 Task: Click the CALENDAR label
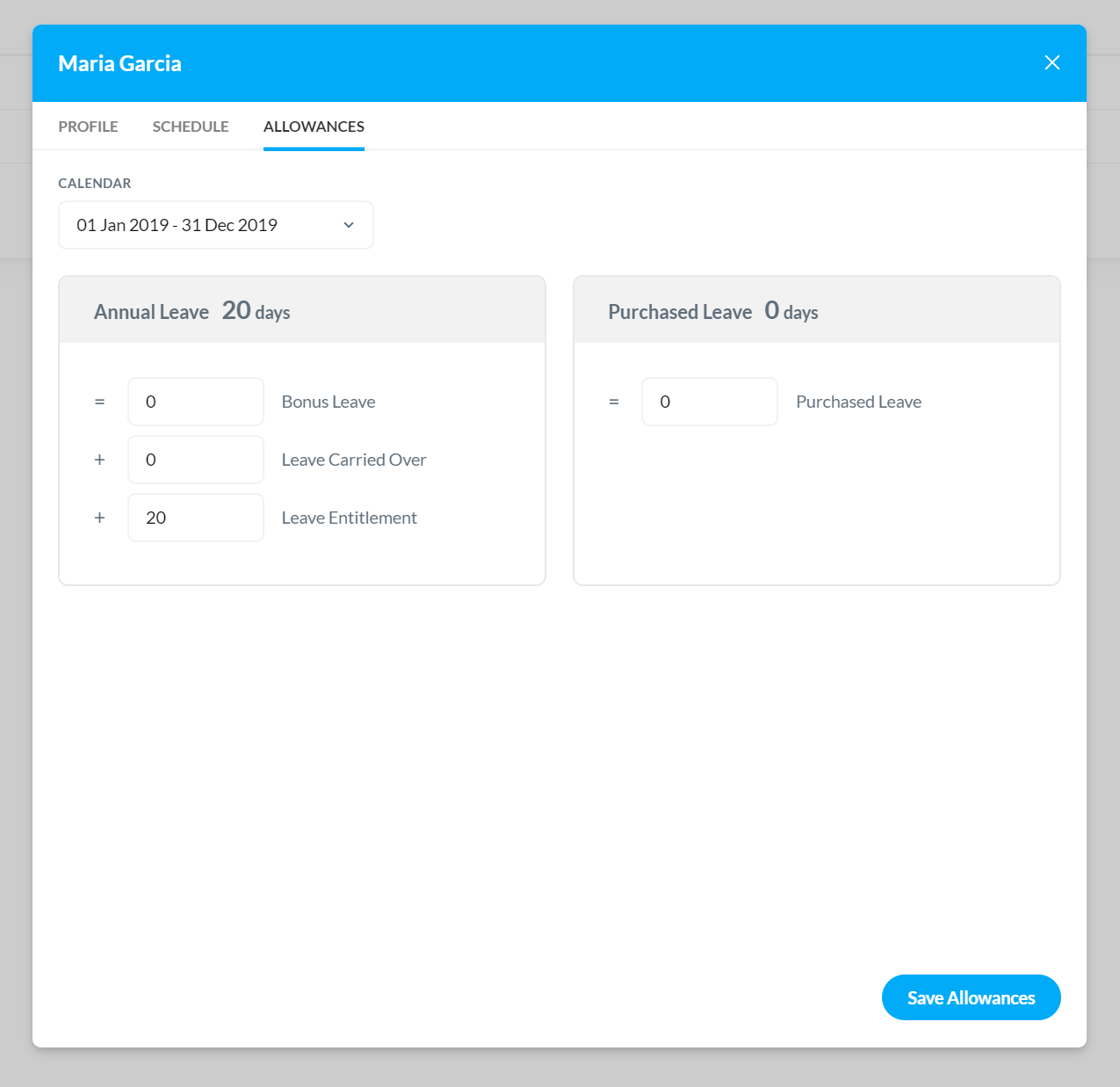(x=95, y=183)
